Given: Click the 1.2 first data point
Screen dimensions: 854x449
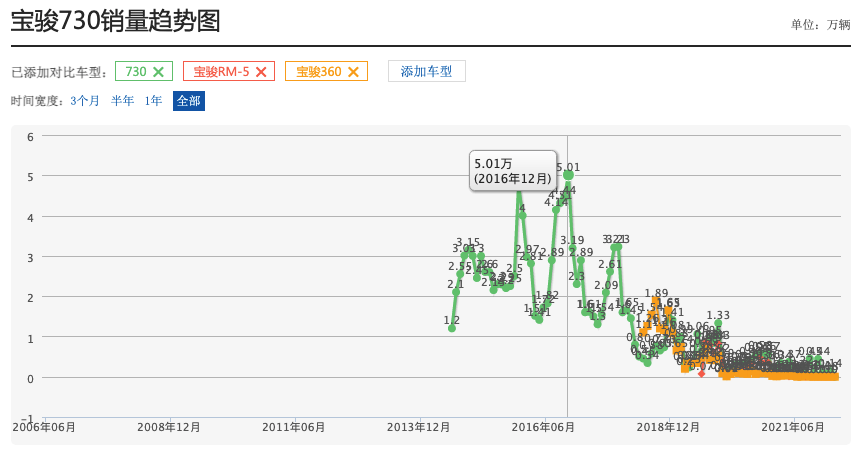Looking at the screenshot, I should (x=452, y=328).
